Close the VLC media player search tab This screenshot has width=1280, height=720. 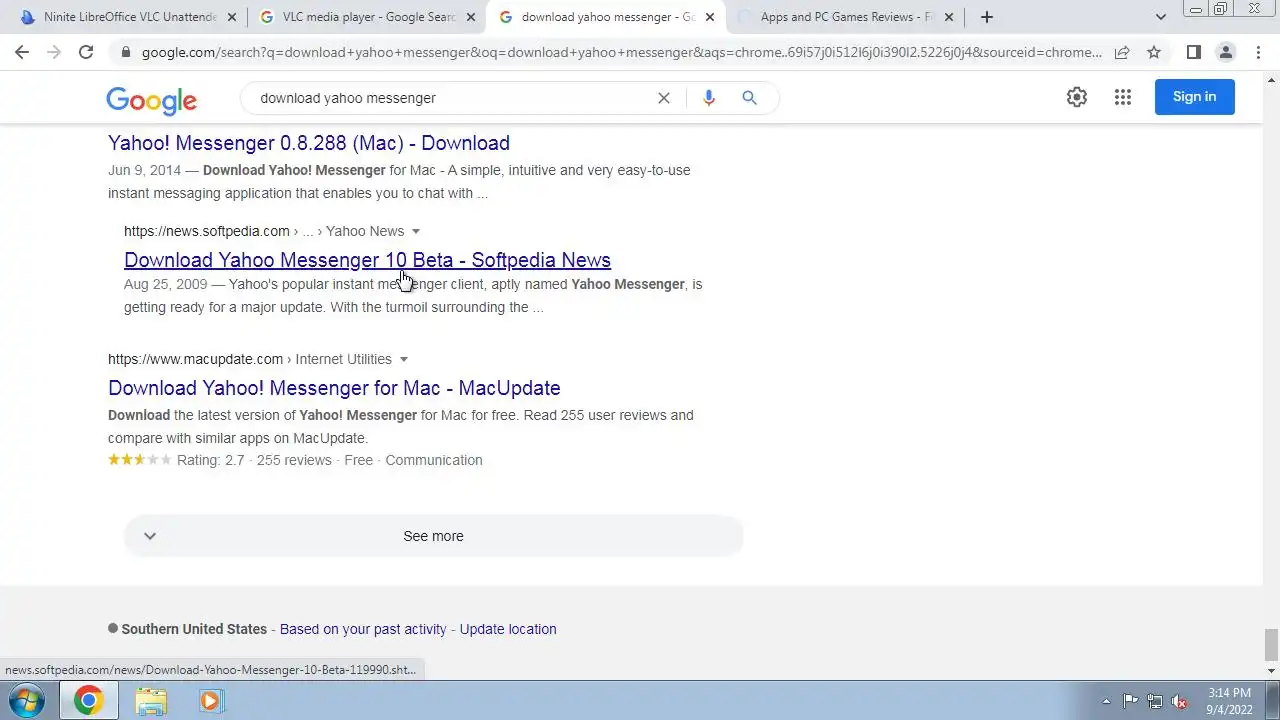pos(471,17)
